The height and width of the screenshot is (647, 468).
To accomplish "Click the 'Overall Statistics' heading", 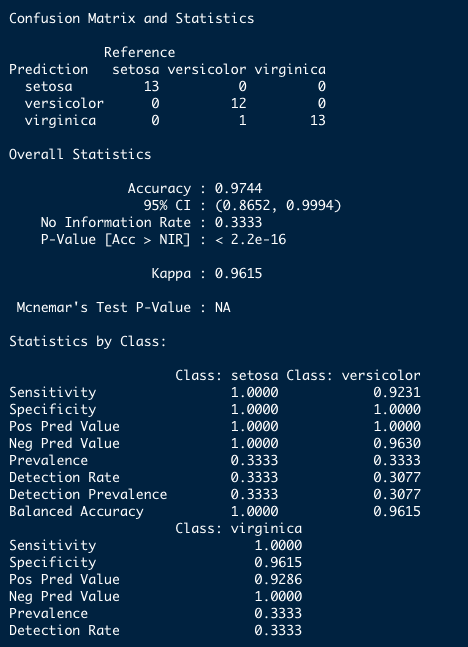I will click(x=80, y=154).
